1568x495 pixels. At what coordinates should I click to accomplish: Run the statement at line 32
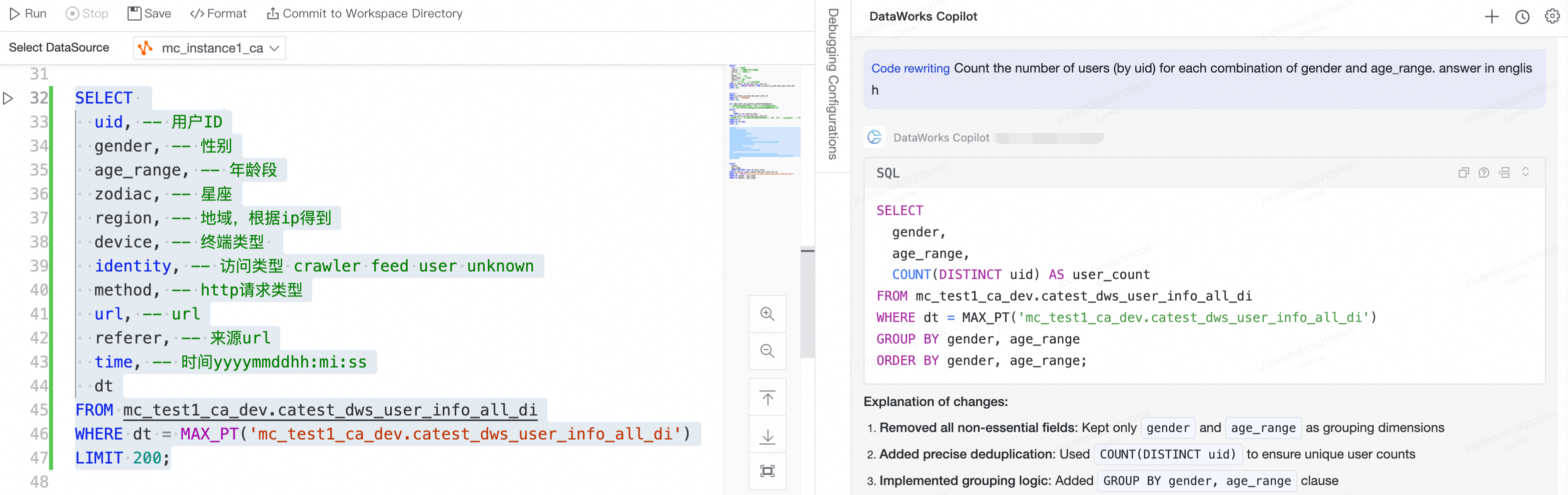[9, 98]
